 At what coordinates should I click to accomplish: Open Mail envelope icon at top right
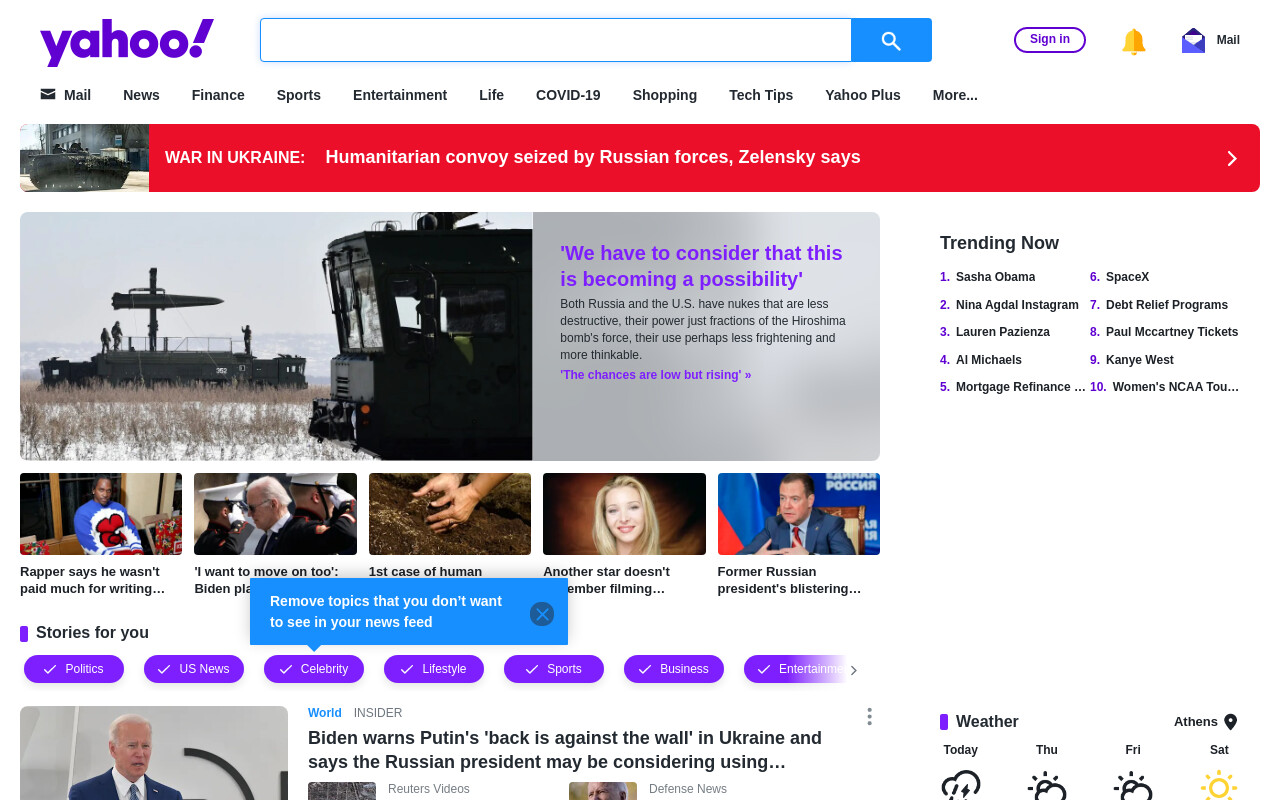point(1193,40)
